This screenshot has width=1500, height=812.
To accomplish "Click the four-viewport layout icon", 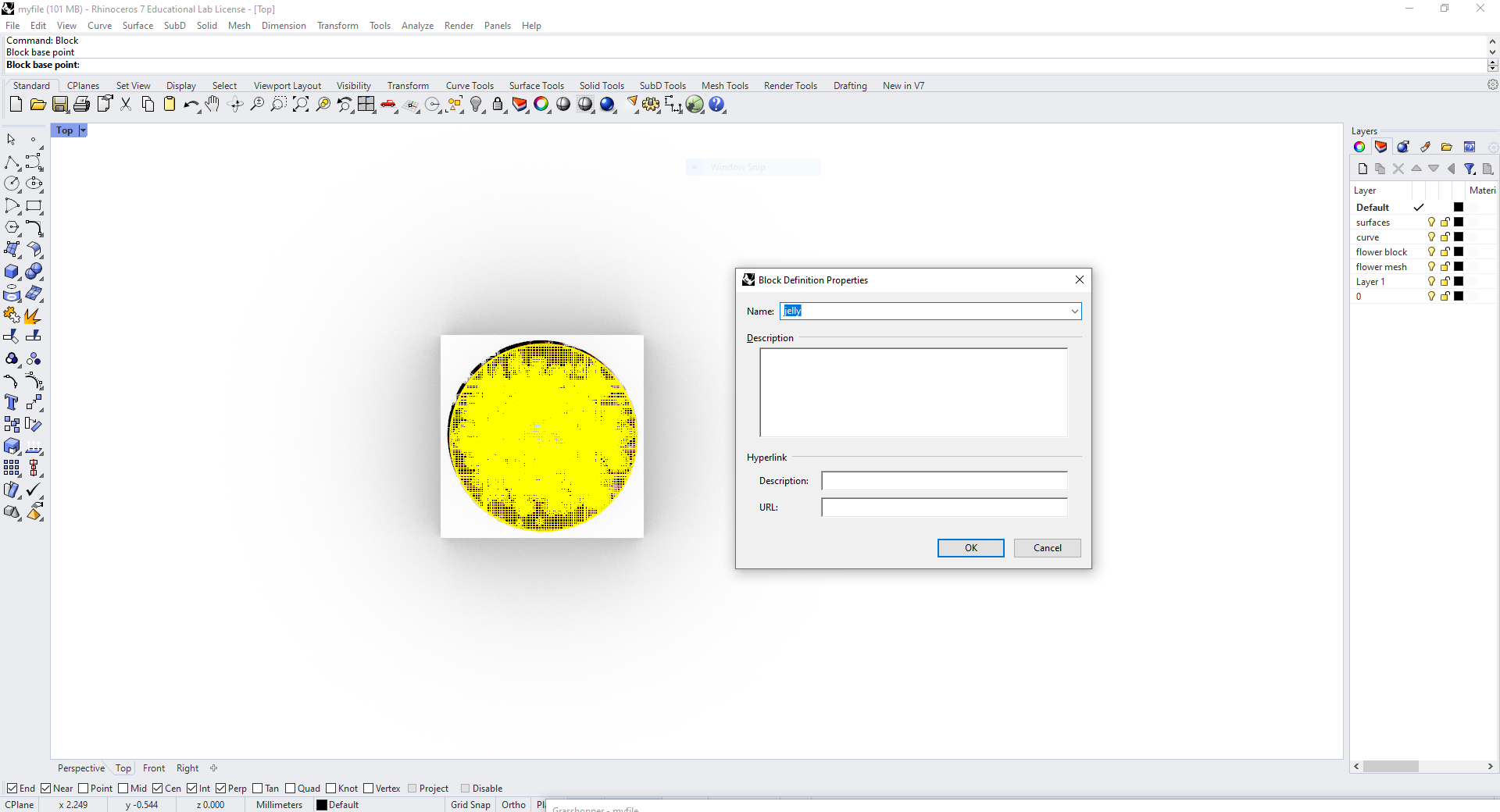I will pyautogui.click(x=366, y=104).
